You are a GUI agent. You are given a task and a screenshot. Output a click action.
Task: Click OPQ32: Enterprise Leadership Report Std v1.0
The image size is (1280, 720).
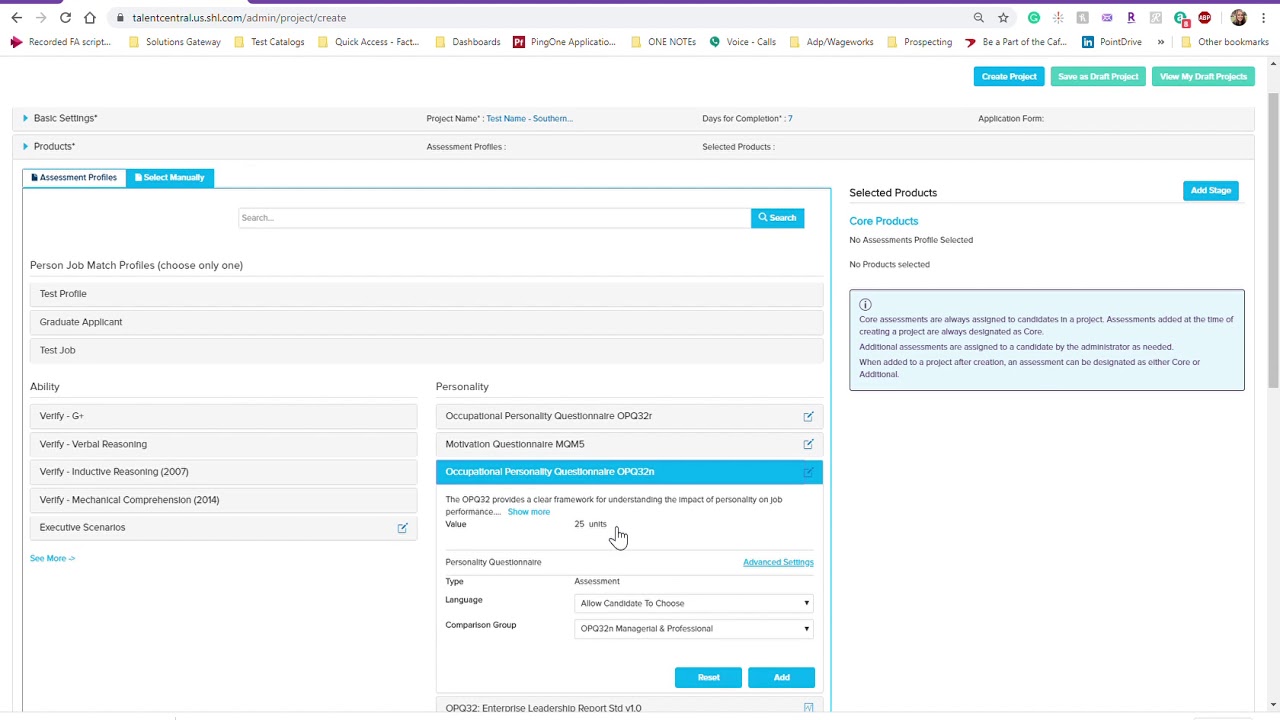(629, 708)
